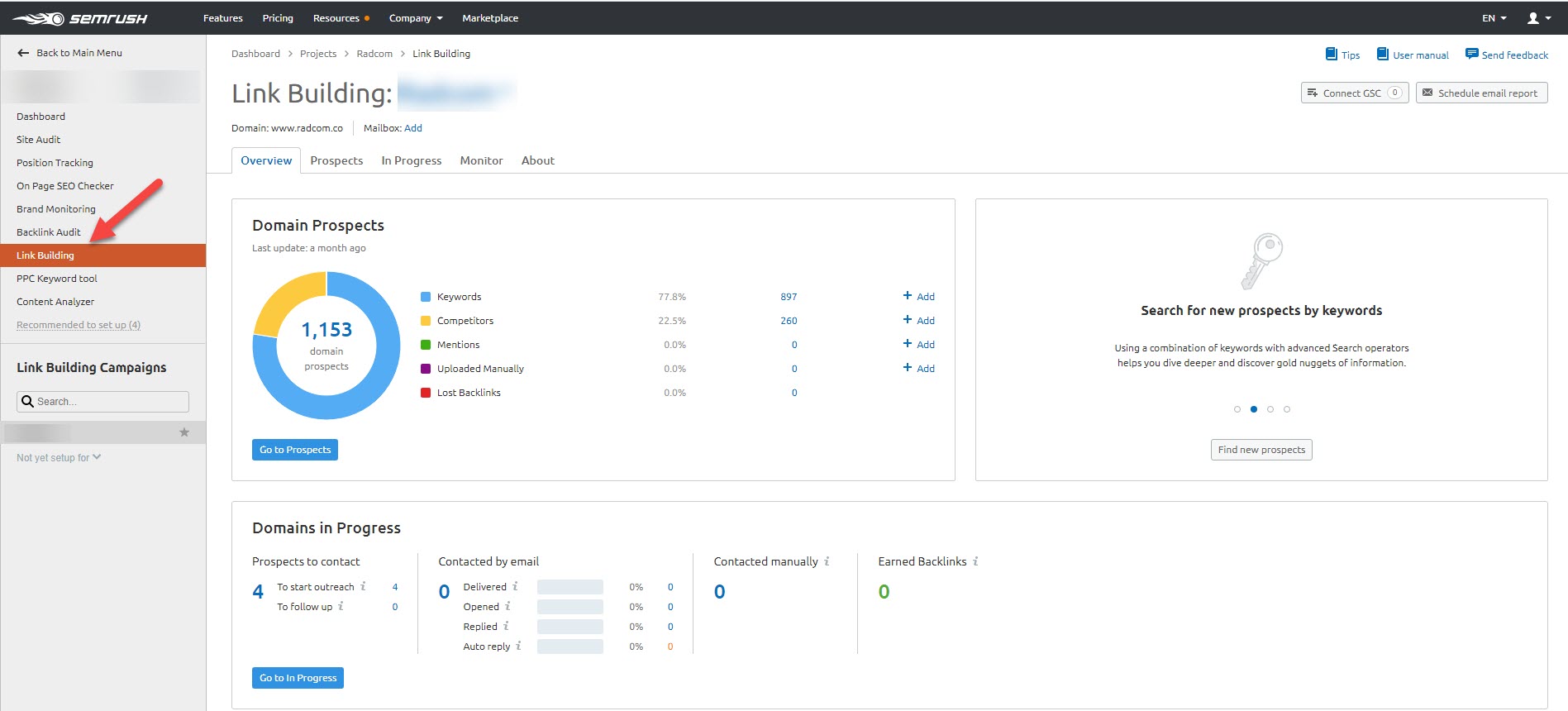
Task: Switch to the Prospects tab
Action: pos(336,160)
